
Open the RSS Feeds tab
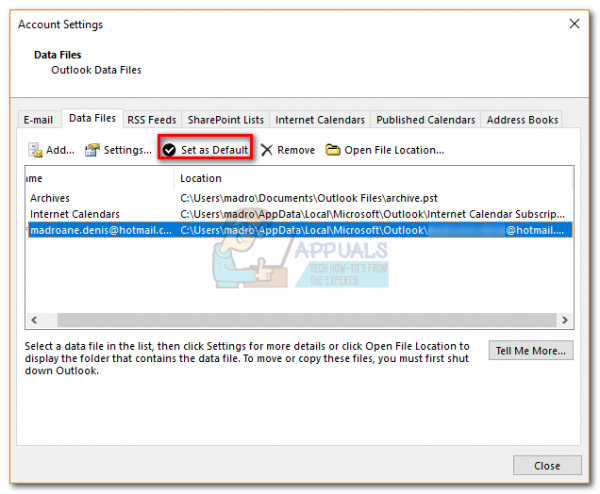coord(152,120)
